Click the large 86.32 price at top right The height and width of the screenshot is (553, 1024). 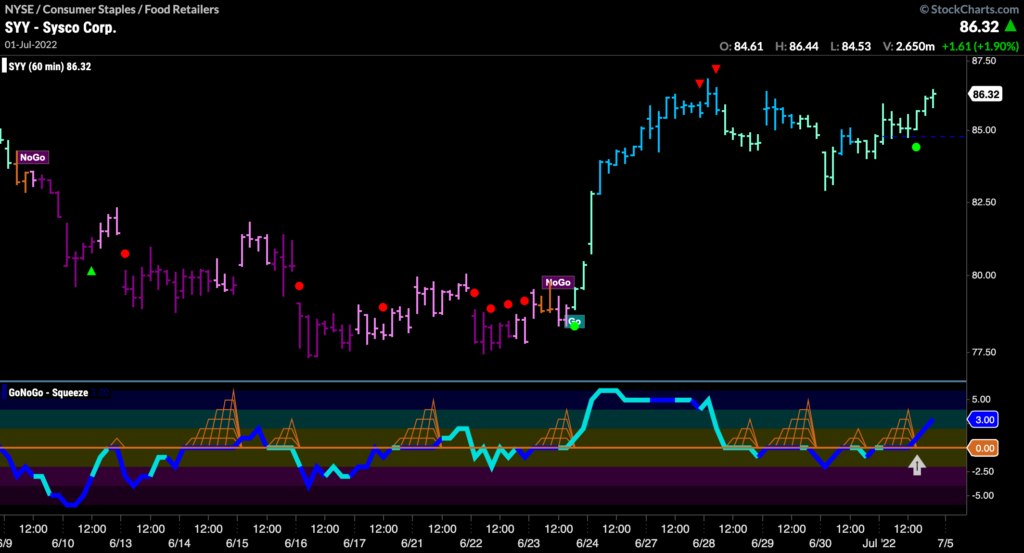click(x=979, y=27)
